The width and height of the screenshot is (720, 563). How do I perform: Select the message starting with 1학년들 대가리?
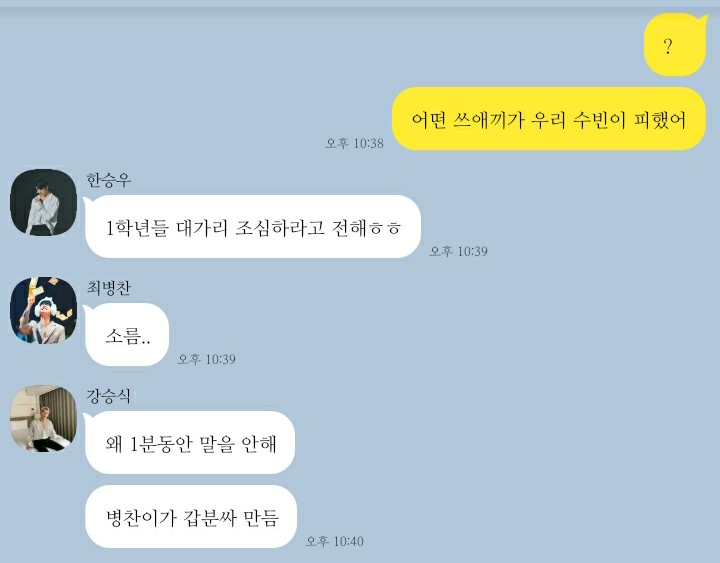pos(253,226)
